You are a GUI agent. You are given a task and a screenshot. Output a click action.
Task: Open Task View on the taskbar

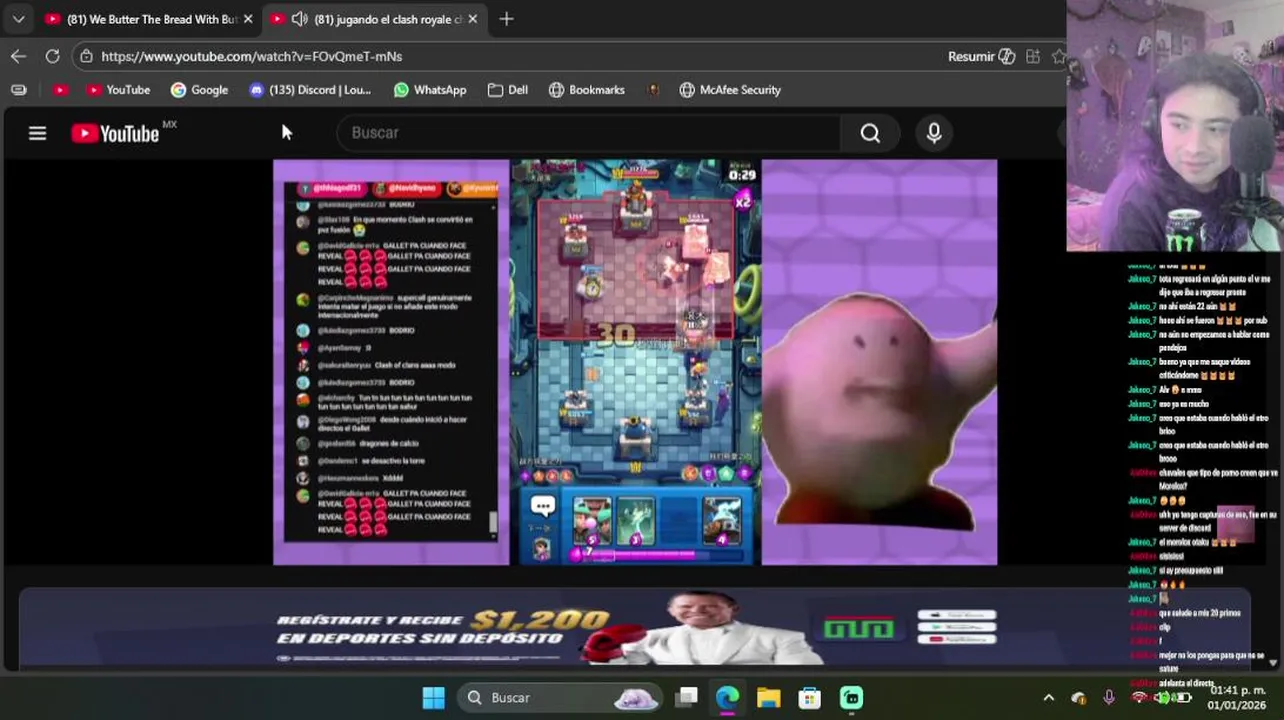click(x=686, y=698)
